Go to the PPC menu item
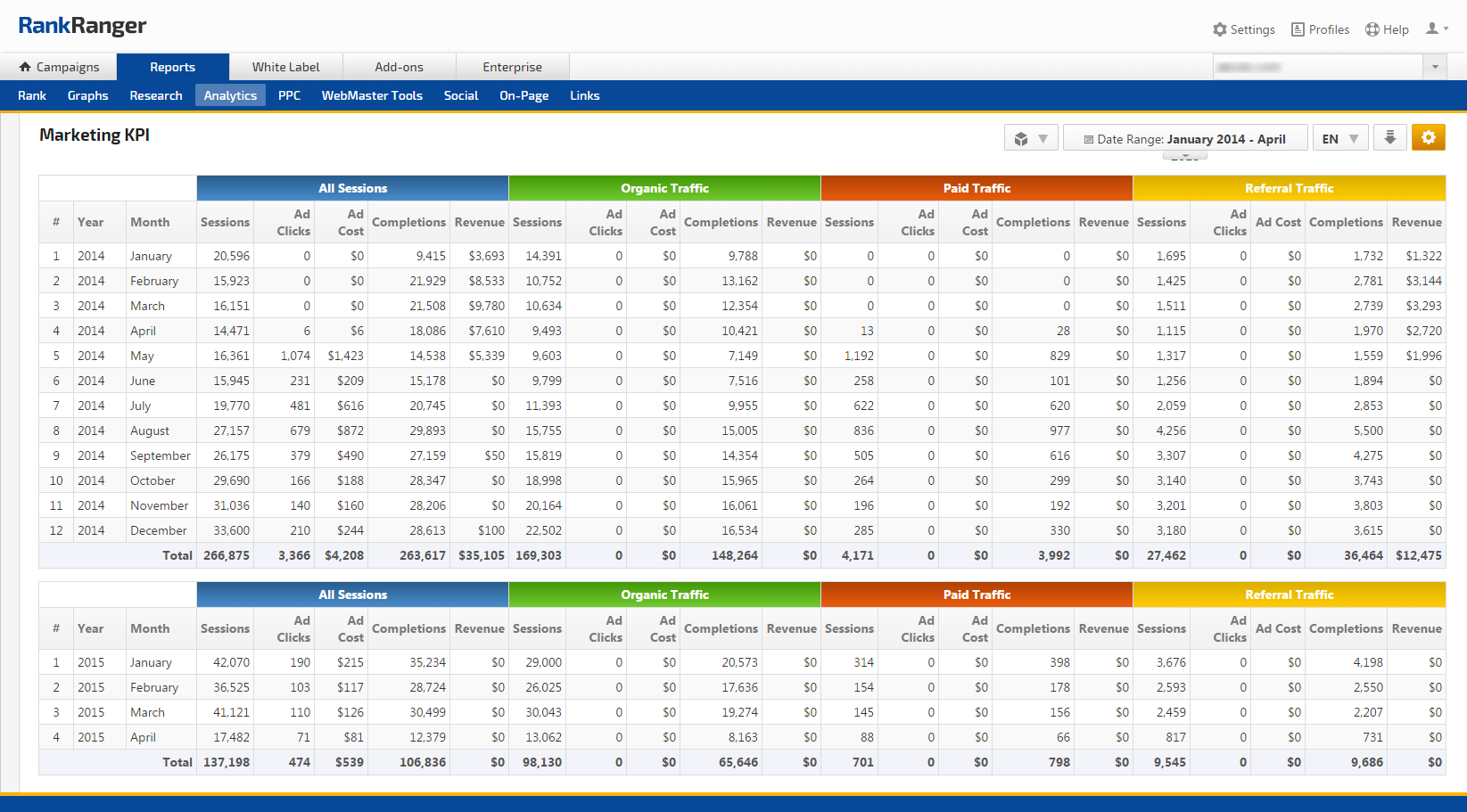Screen dimensions: 1467x812 click(x=289, y=95)
